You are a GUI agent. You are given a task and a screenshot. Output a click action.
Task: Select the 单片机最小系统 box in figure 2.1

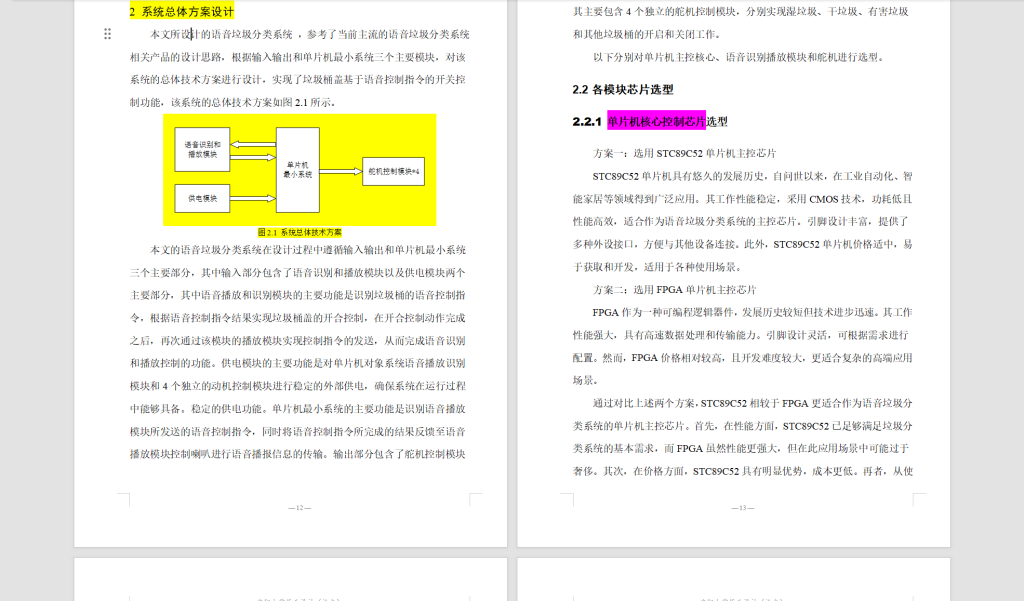[298, 170]
